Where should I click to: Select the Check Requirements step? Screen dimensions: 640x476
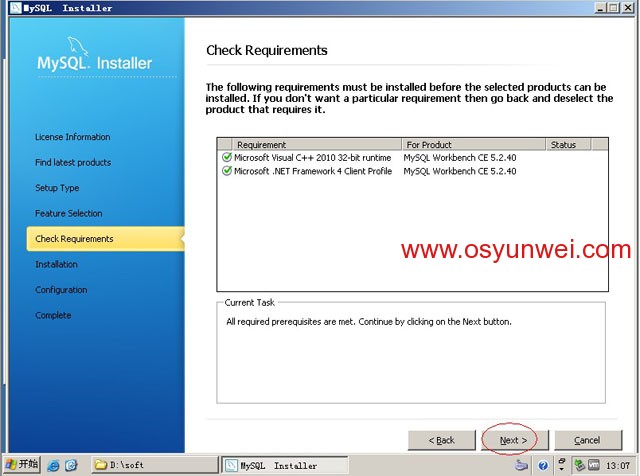[105, 239]
